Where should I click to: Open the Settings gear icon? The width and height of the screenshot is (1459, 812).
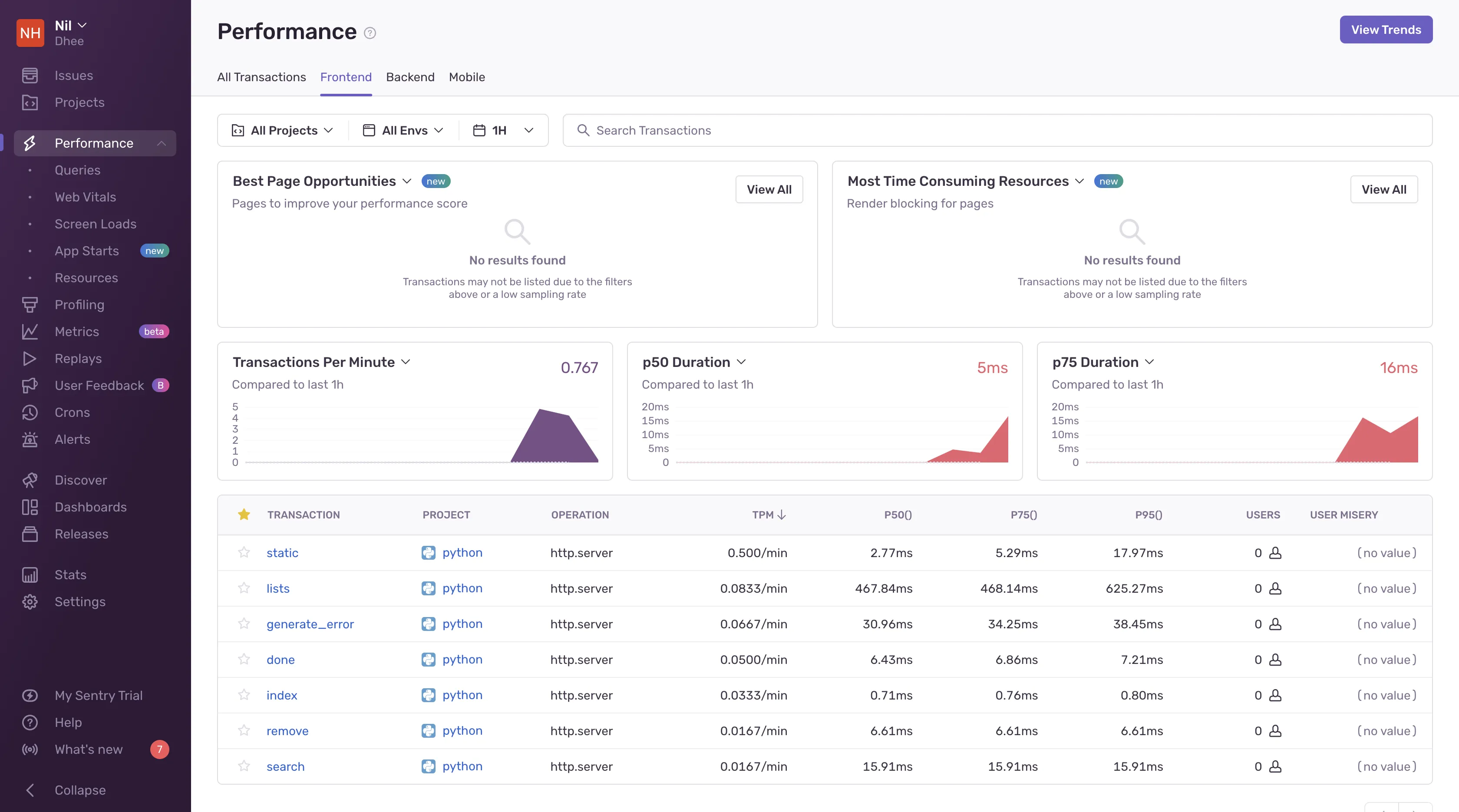pos(30,601)
